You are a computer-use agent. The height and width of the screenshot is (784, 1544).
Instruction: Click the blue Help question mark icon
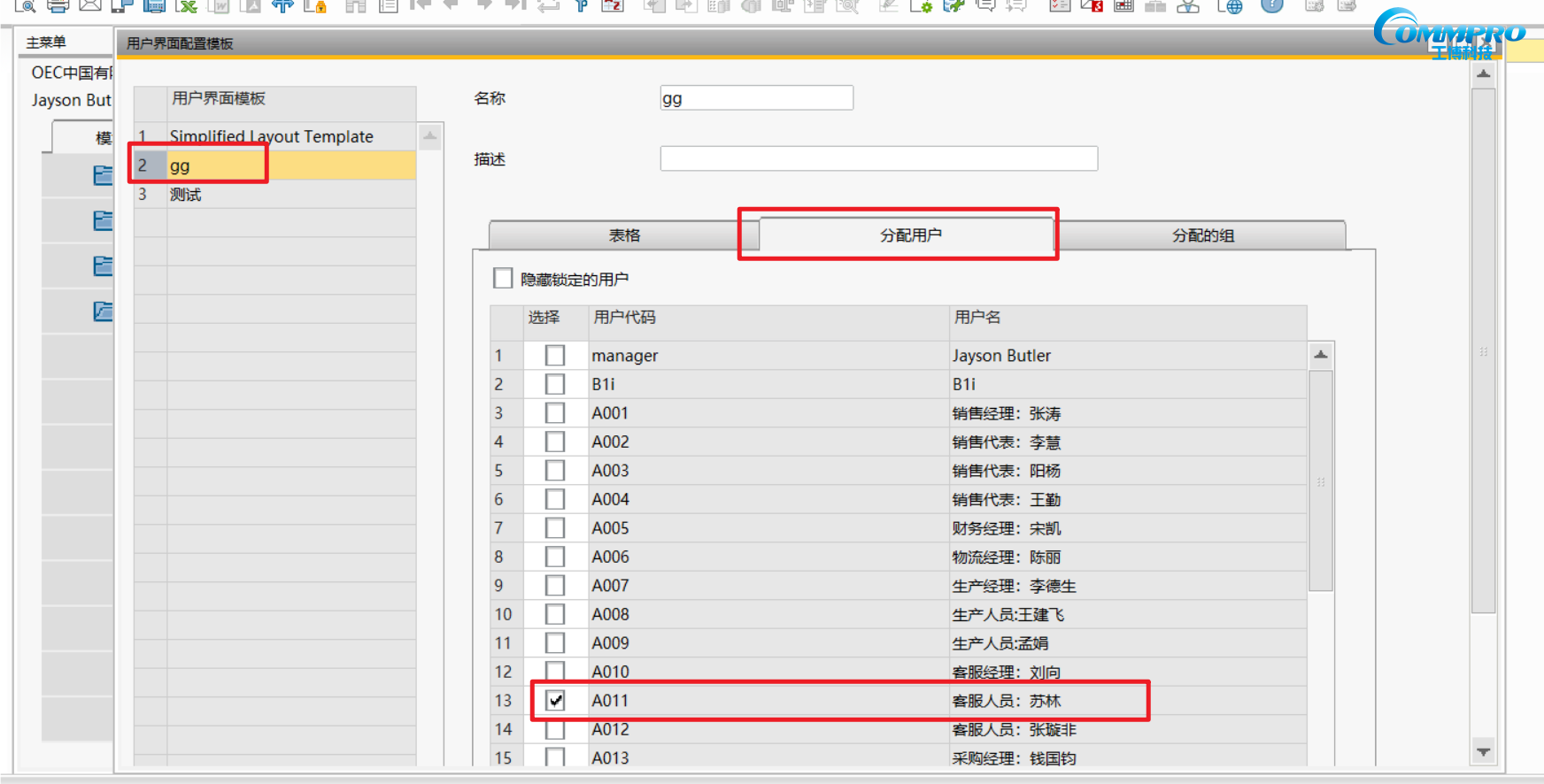coord(1271,5)
